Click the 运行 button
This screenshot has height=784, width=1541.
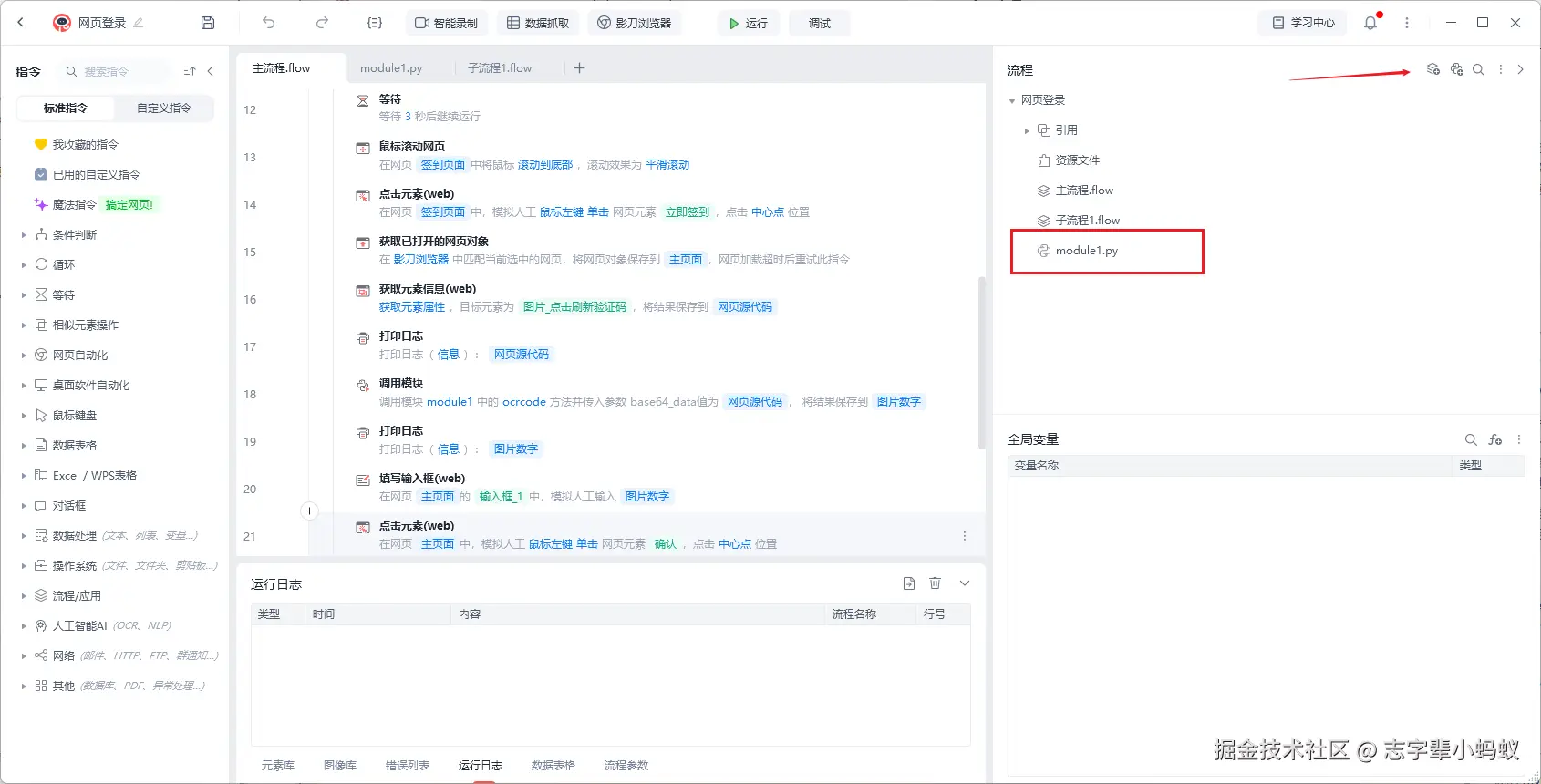(748, 23)
